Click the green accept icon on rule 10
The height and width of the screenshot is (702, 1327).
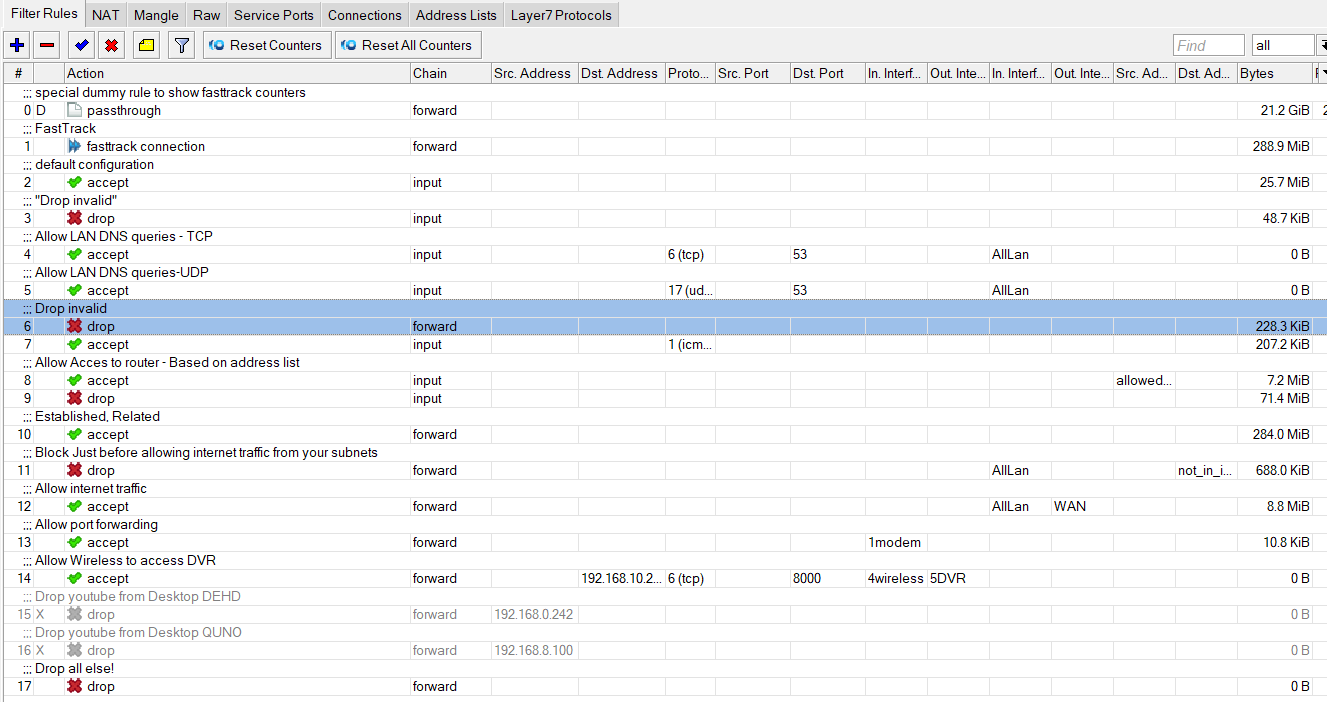point(75,434)
